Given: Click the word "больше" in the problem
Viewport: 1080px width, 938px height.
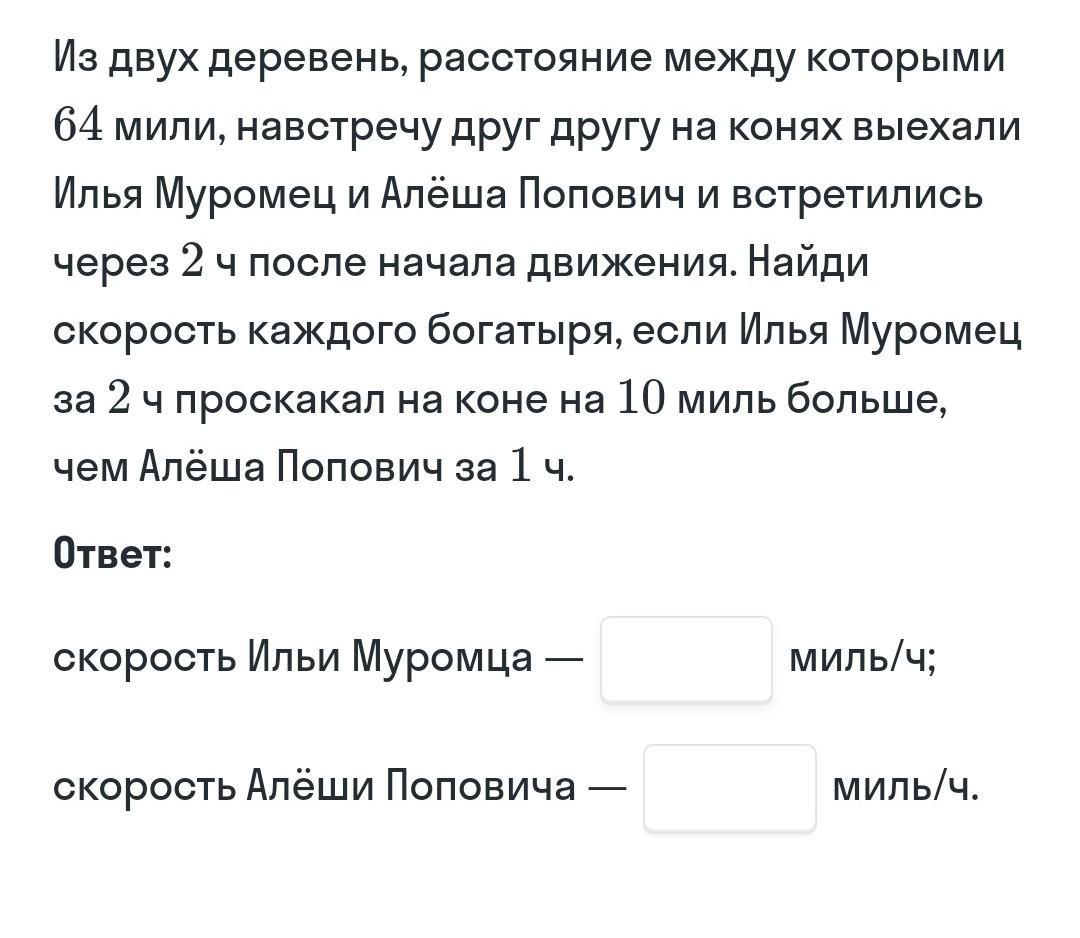Looking at the screenshot, I should pyautogui.click(x=864, y=399).
